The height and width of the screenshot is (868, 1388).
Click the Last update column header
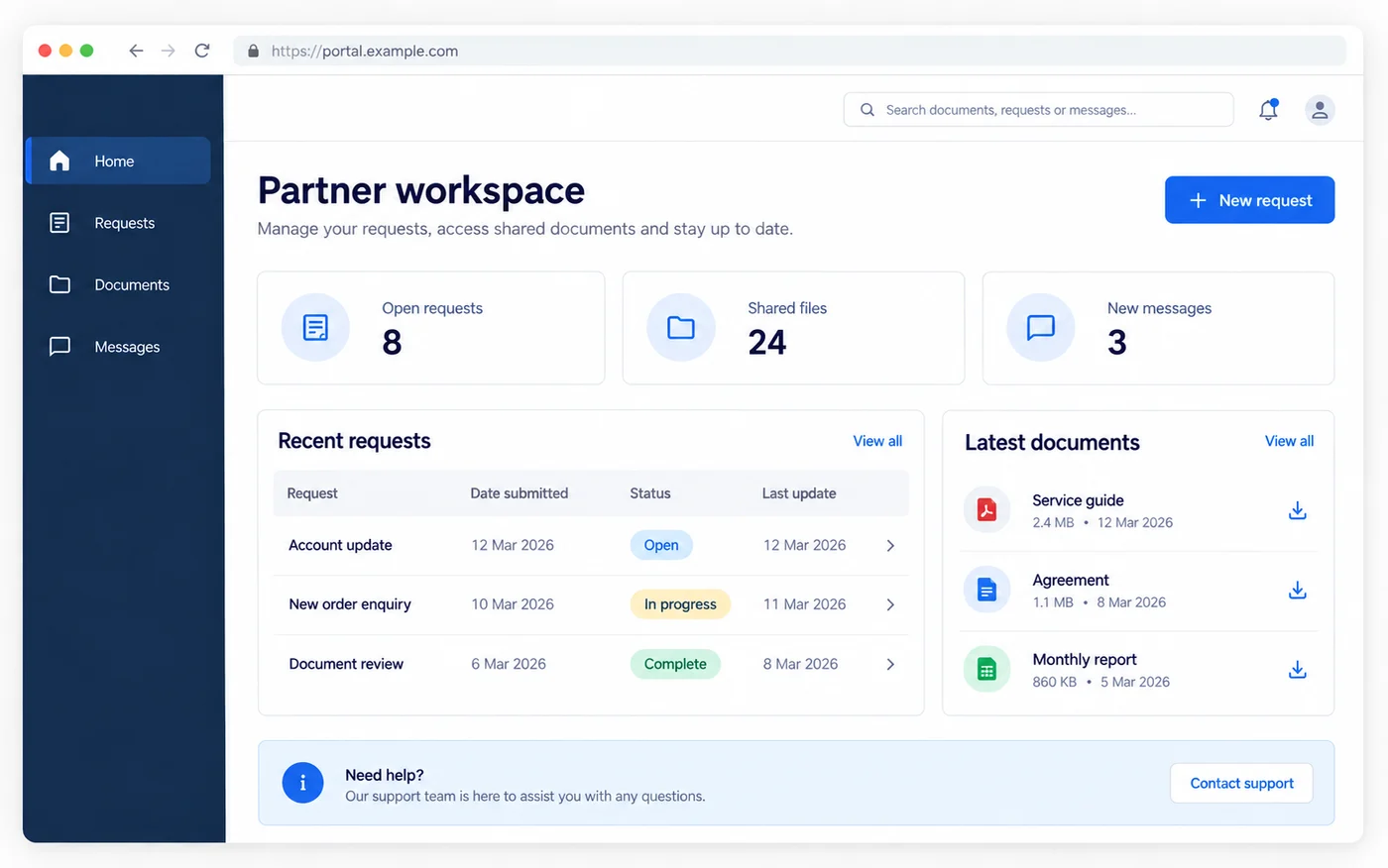(x=799, y=493)
